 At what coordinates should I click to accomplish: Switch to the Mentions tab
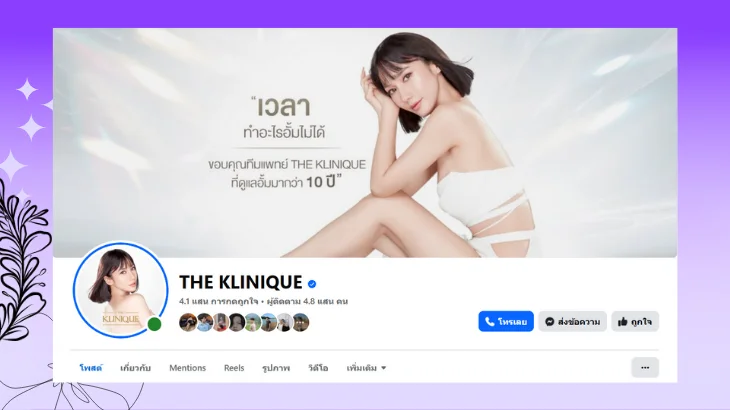coord(187,368)
